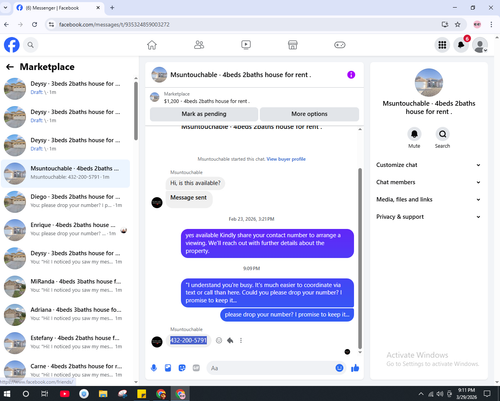
Task: Click the 'yes available Kindly share' message bubble
Action: pyautogui.click(x=267, y=243)
